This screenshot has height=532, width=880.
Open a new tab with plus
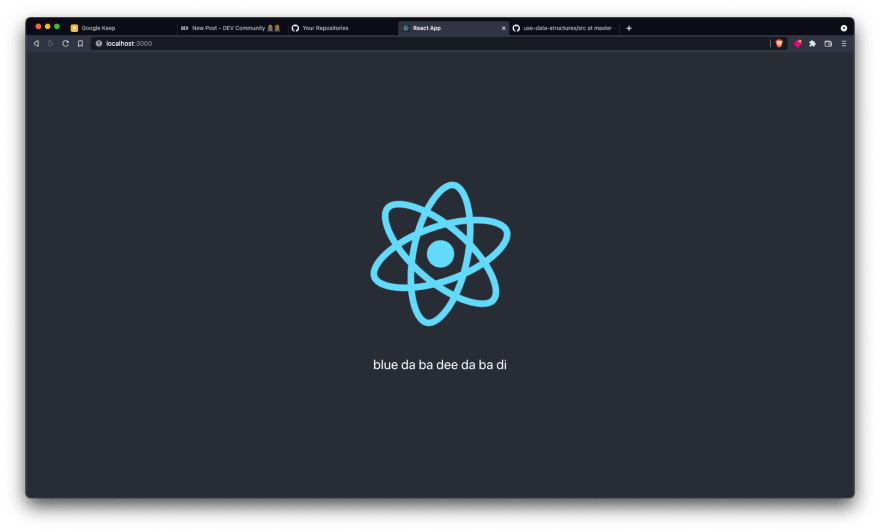[x=629, y=28]
